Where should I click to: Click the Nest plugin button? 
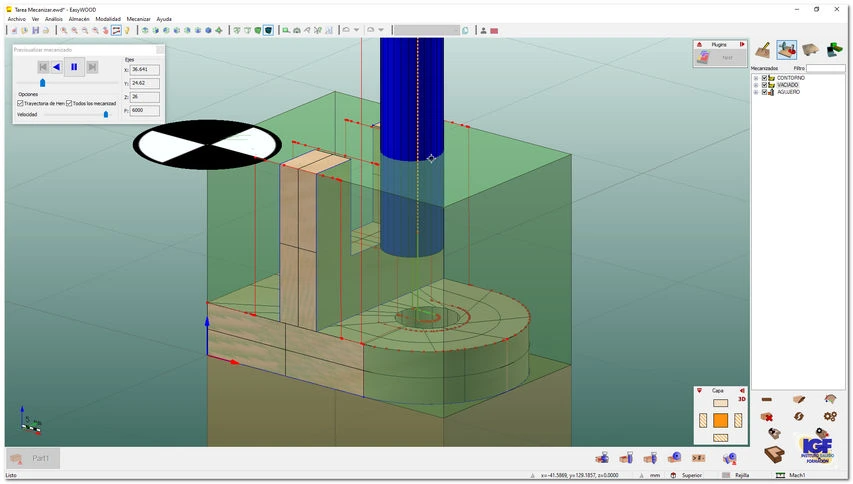[720, 58]
